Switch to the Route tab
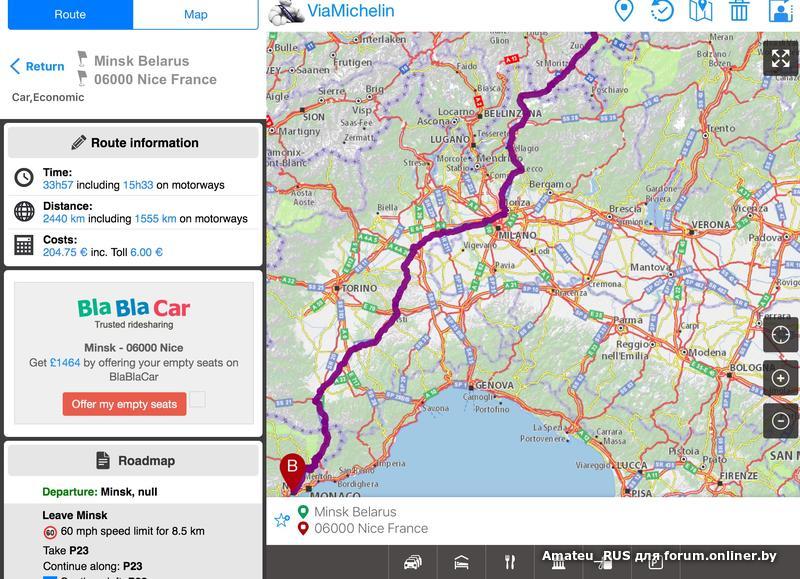Viewport: 800px width, 579px height. (70, 14)
